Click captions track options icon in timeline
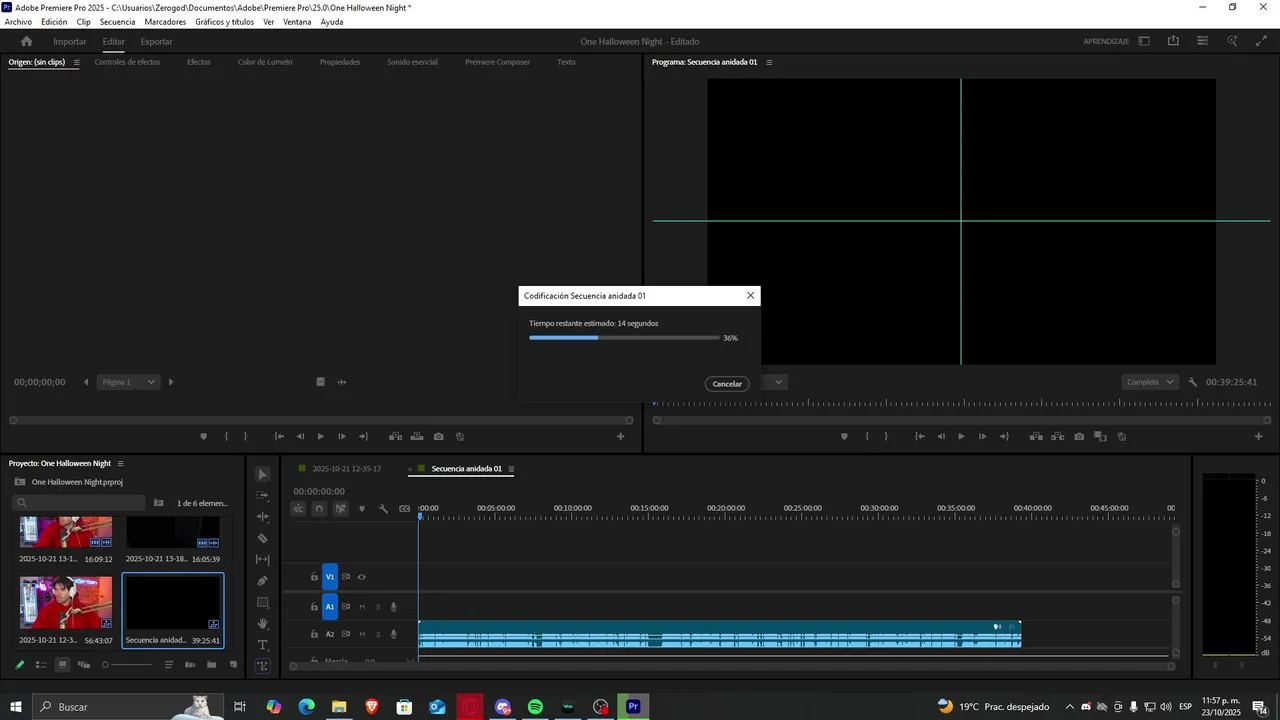 point(405,509)
